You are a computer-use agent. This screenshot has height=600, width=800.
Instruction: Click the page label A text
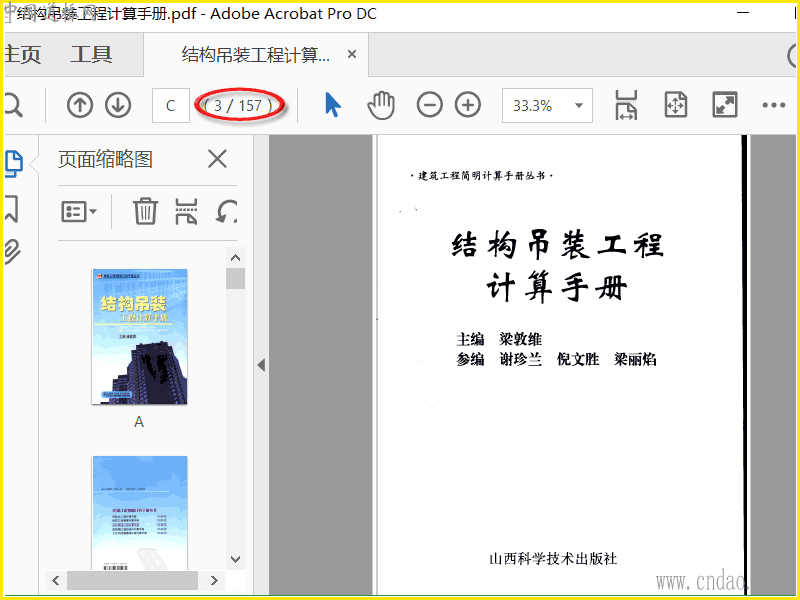pos(139,422)
